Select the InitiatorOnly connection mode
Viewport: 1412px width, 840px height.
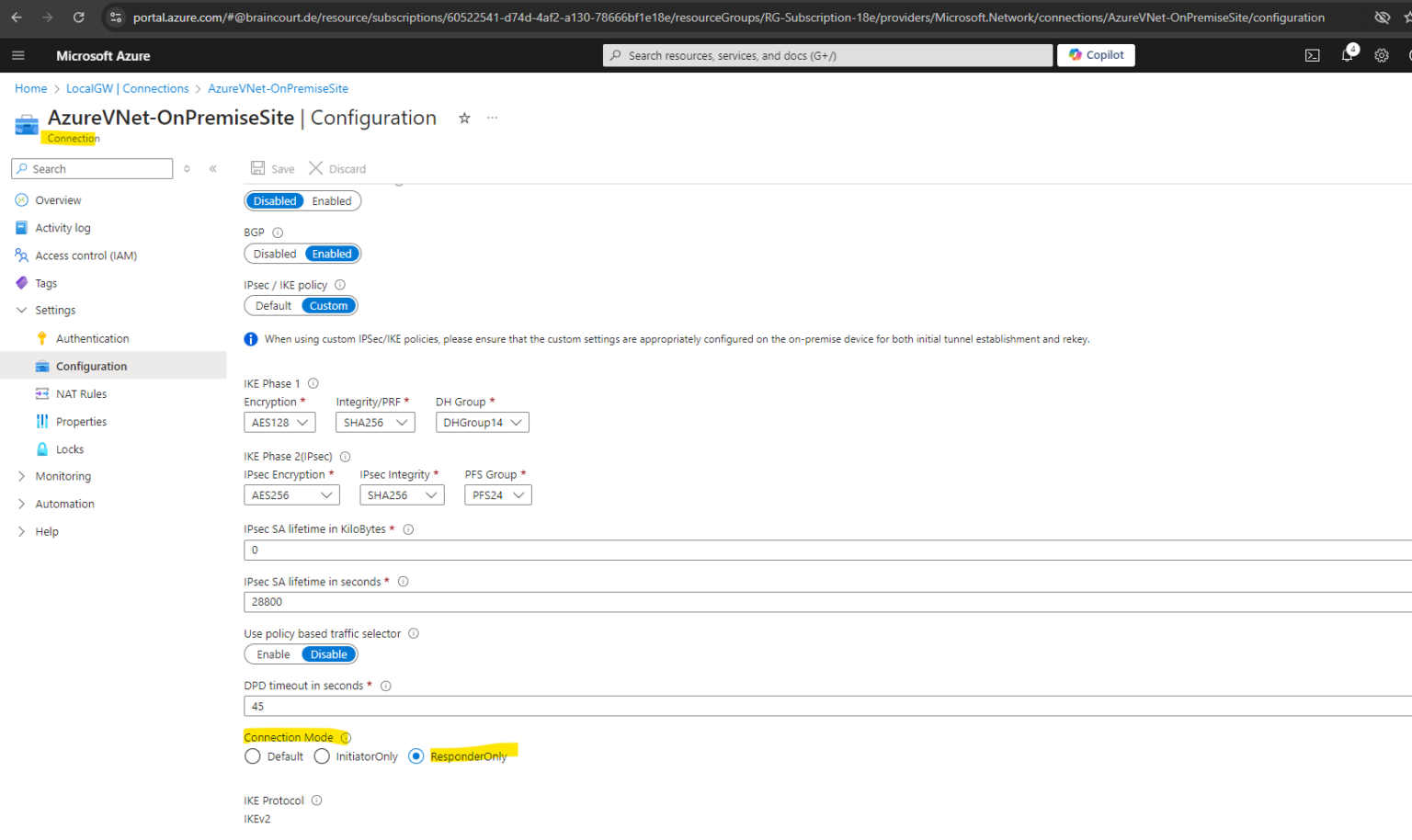(322, 755)
